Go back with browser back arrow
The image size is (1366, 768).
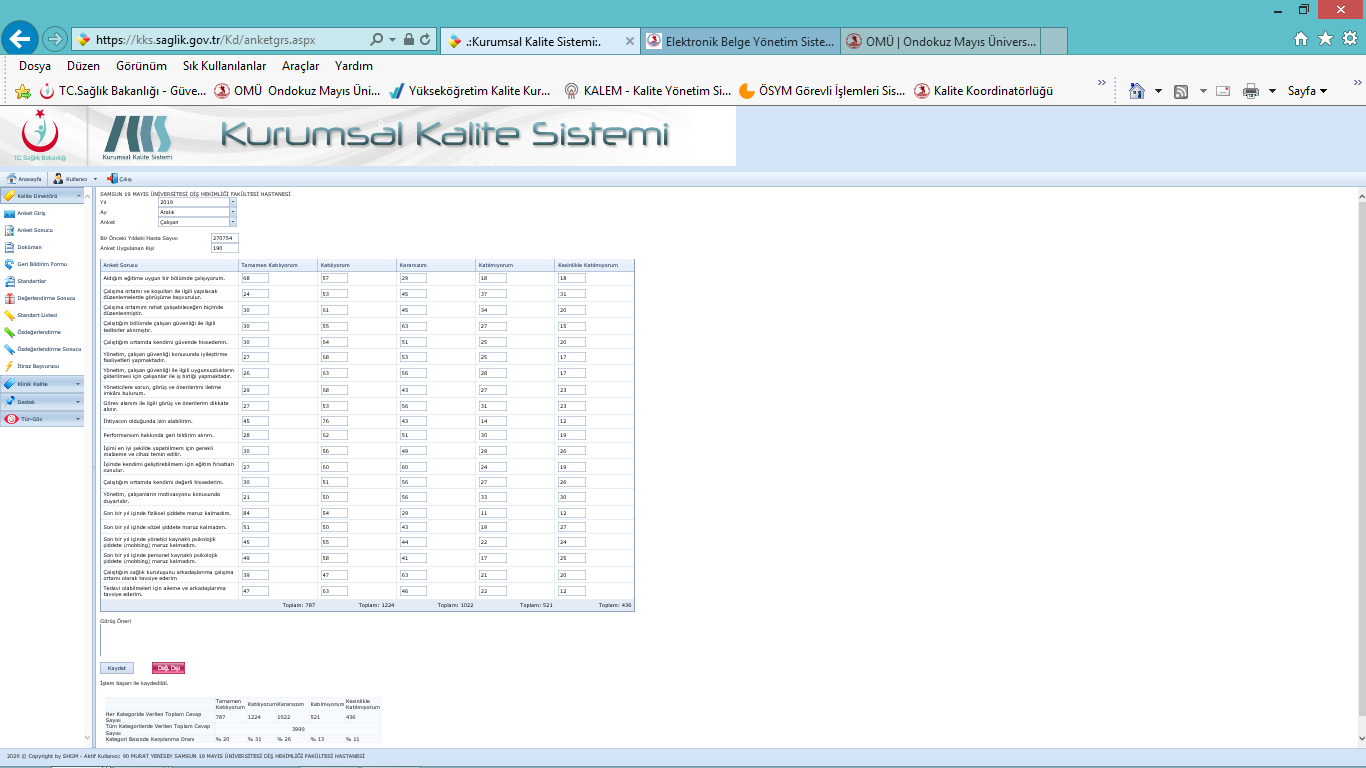point(20,39)
